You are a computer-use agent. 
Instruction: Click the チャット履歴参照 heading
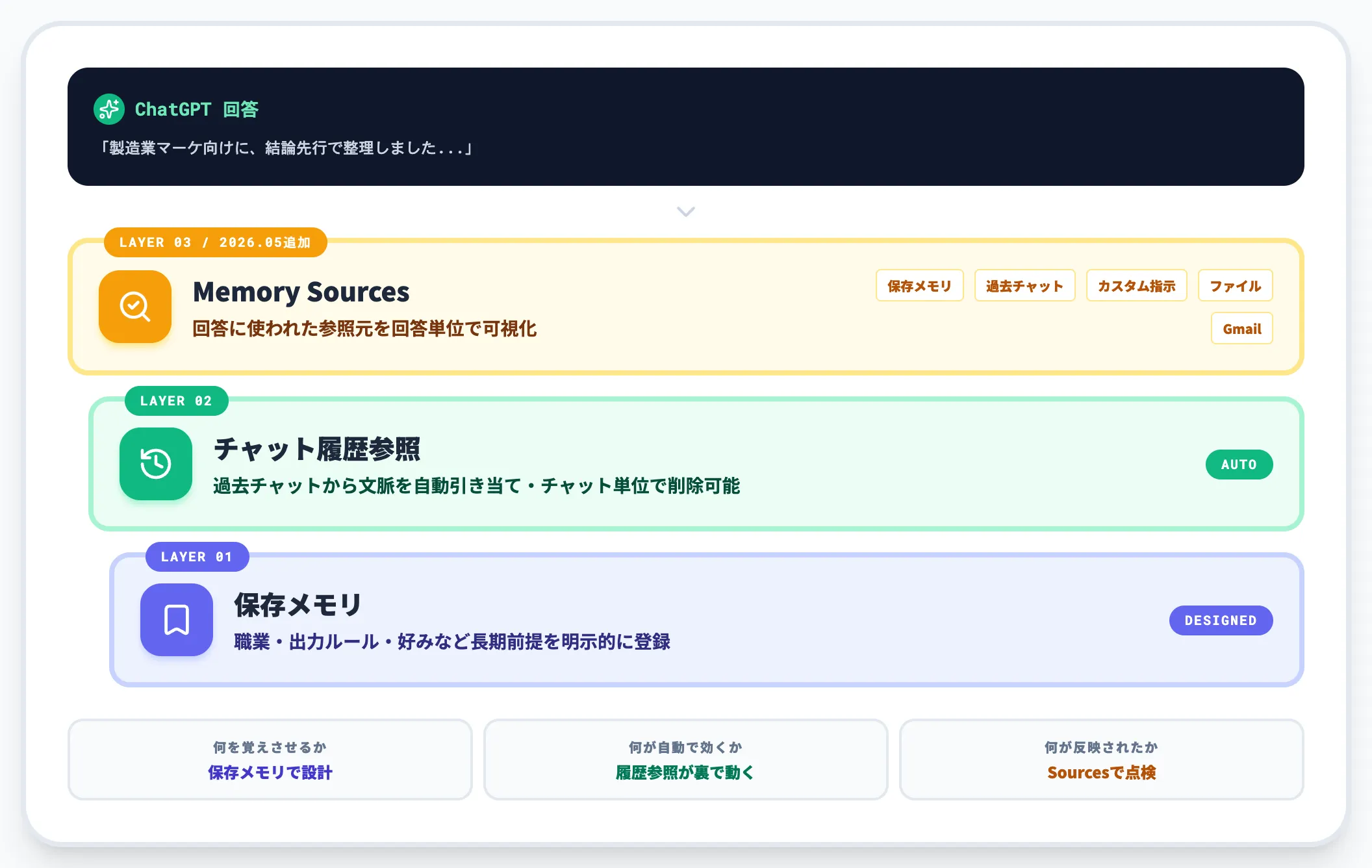317,449
